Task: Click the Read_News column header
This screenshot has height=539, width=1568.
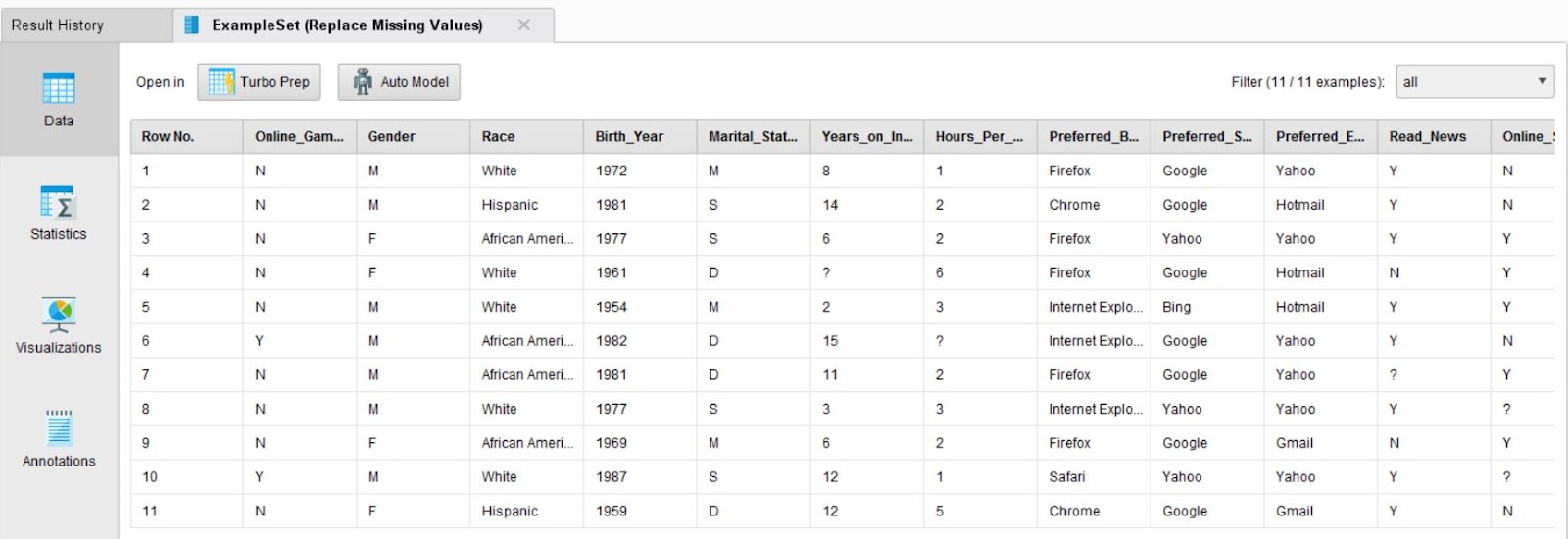Action: pyautogui.click(x=1427, y=137)
